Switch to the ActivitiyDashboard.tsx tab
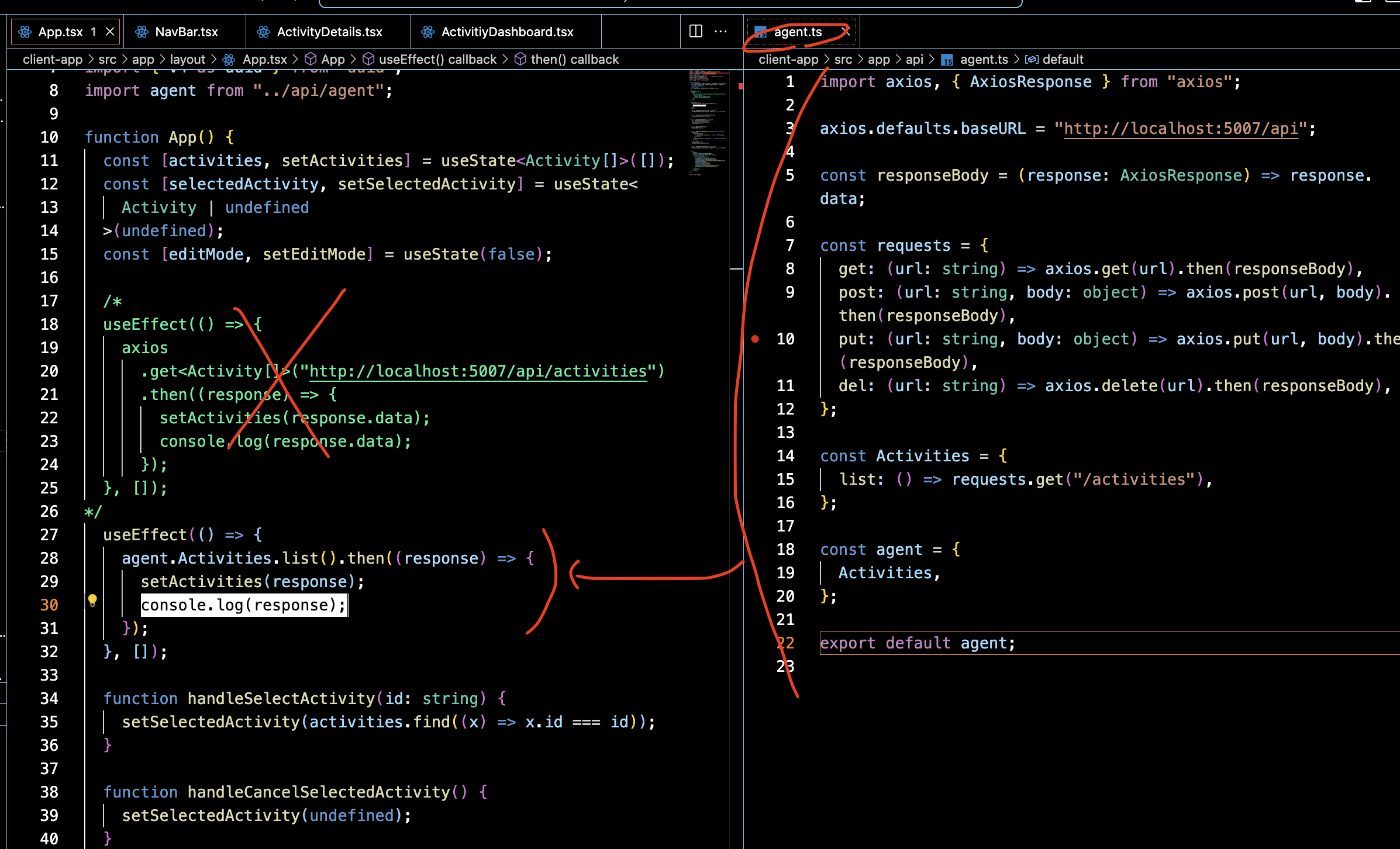Viewport: 1400px width, 849px height. (507, 32)
